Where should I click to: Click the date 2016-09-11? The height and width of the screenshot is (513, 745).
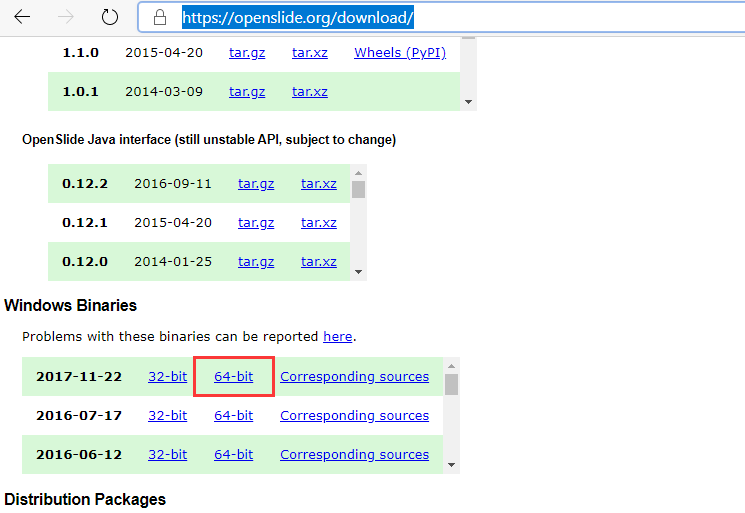pyautogui.click(x=173, y=183)
